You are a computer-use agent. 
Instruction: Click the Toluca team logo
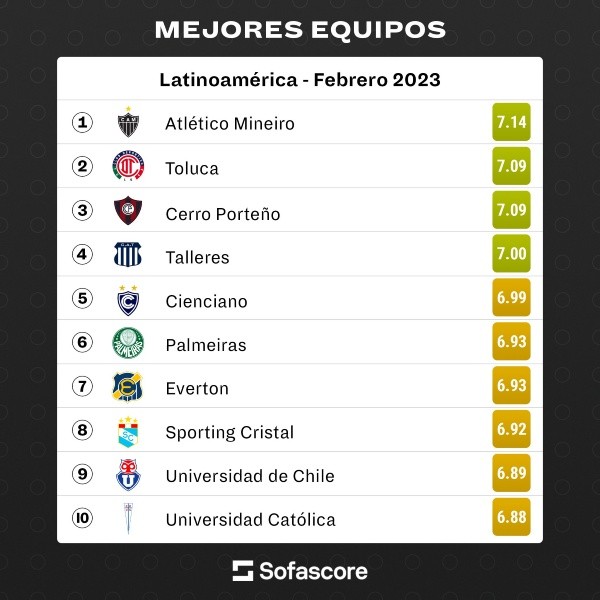pyautogui.click(x=127, y=167)
